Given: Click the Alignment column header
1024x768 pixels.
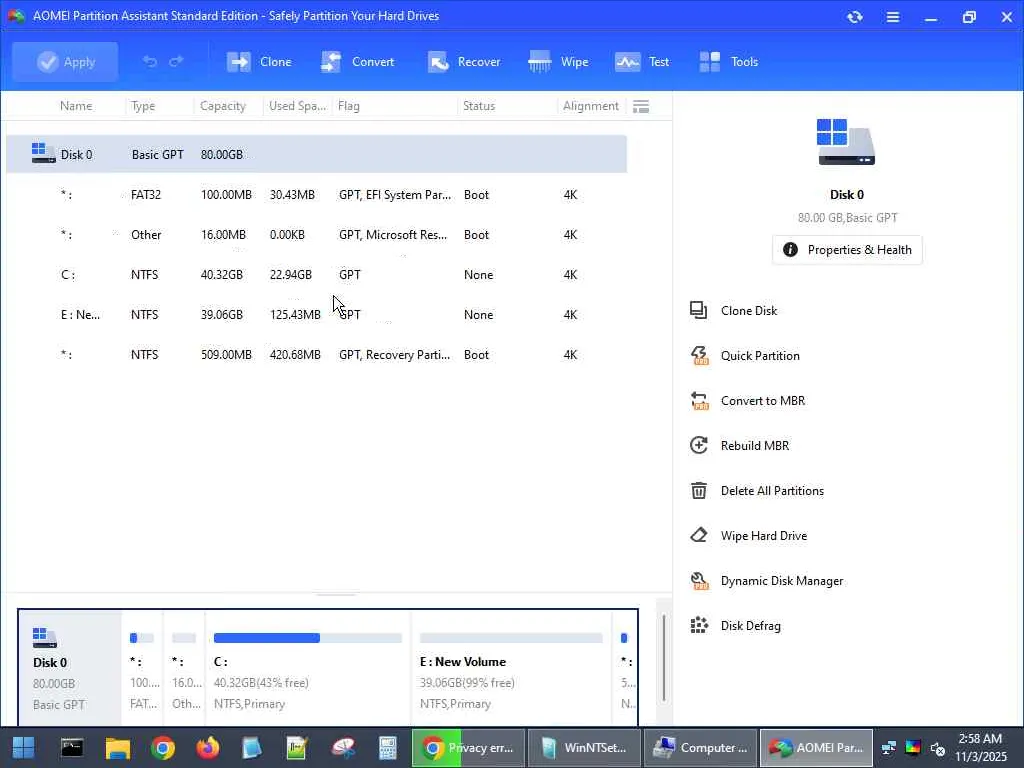Looking at the screenshot, I should pyautogui.click(x=590, y=106).
